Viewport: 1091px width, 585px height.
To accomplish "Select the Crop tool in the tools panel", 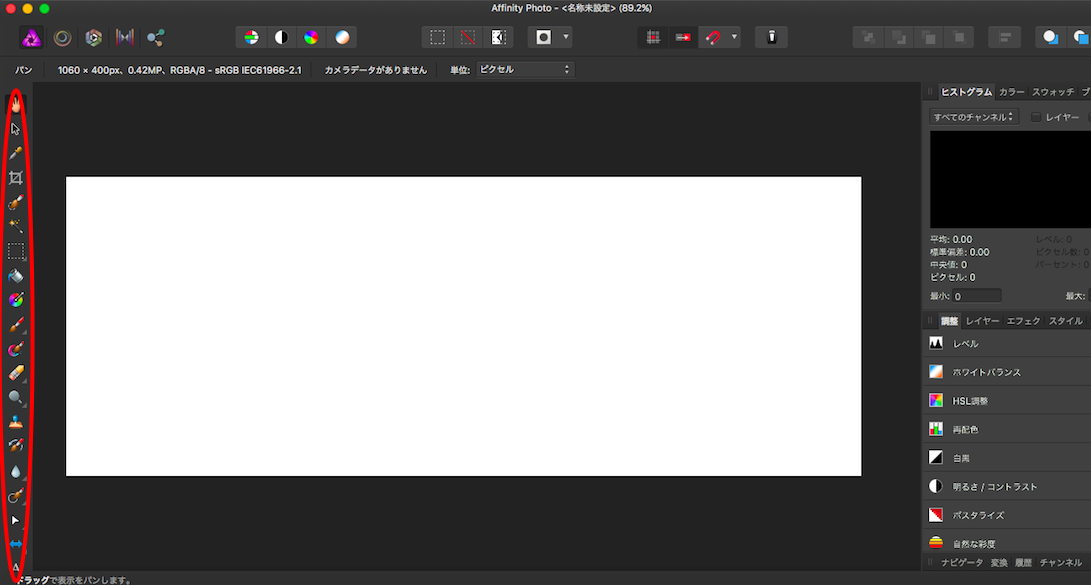I will 15,178.
